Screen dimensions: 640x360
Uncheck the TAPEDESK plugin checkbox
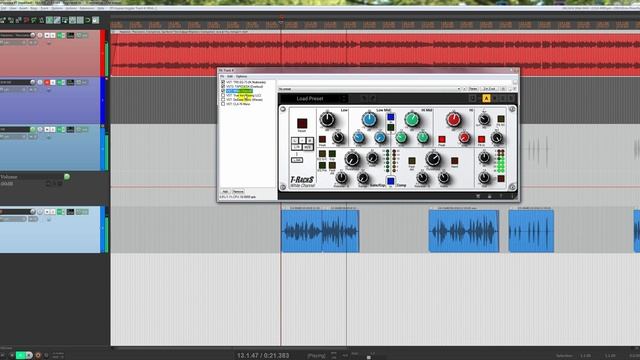pyautogui.click(x=223, y=87)
